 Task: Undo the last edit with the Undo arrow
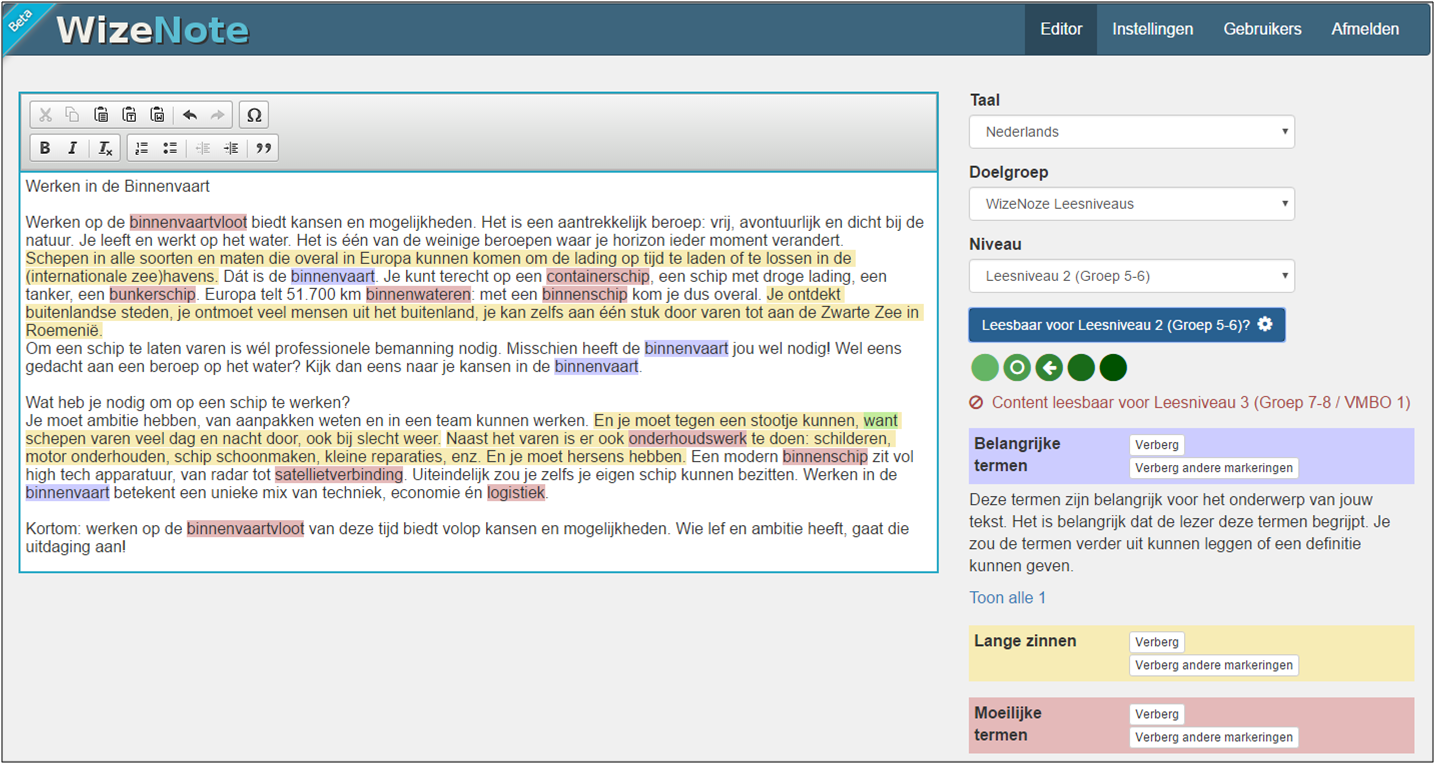coord(190,115)
